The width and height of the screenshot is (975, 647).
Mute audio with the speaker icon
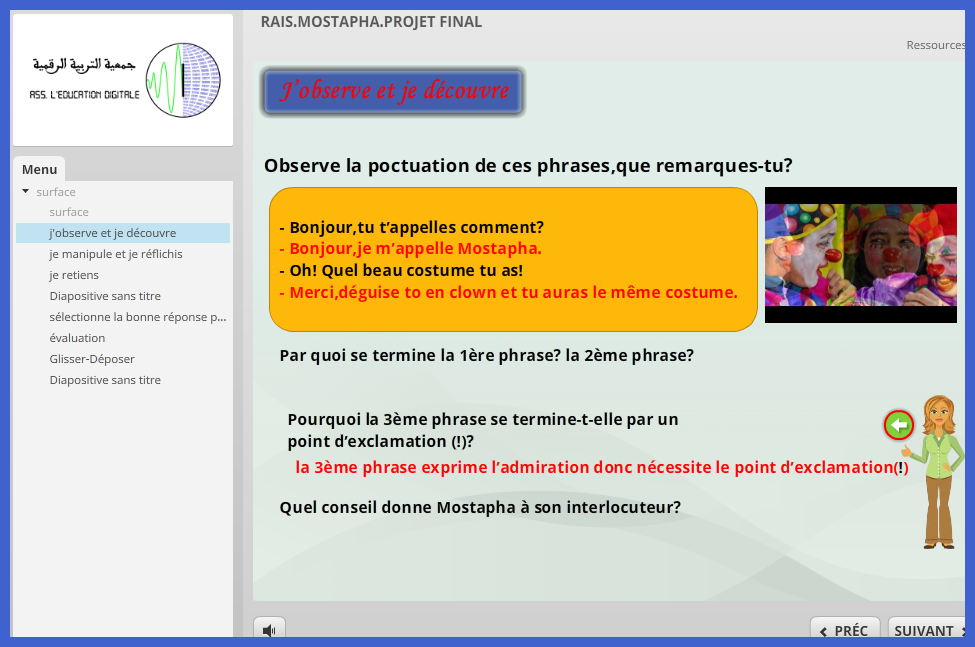click(269, 629)
